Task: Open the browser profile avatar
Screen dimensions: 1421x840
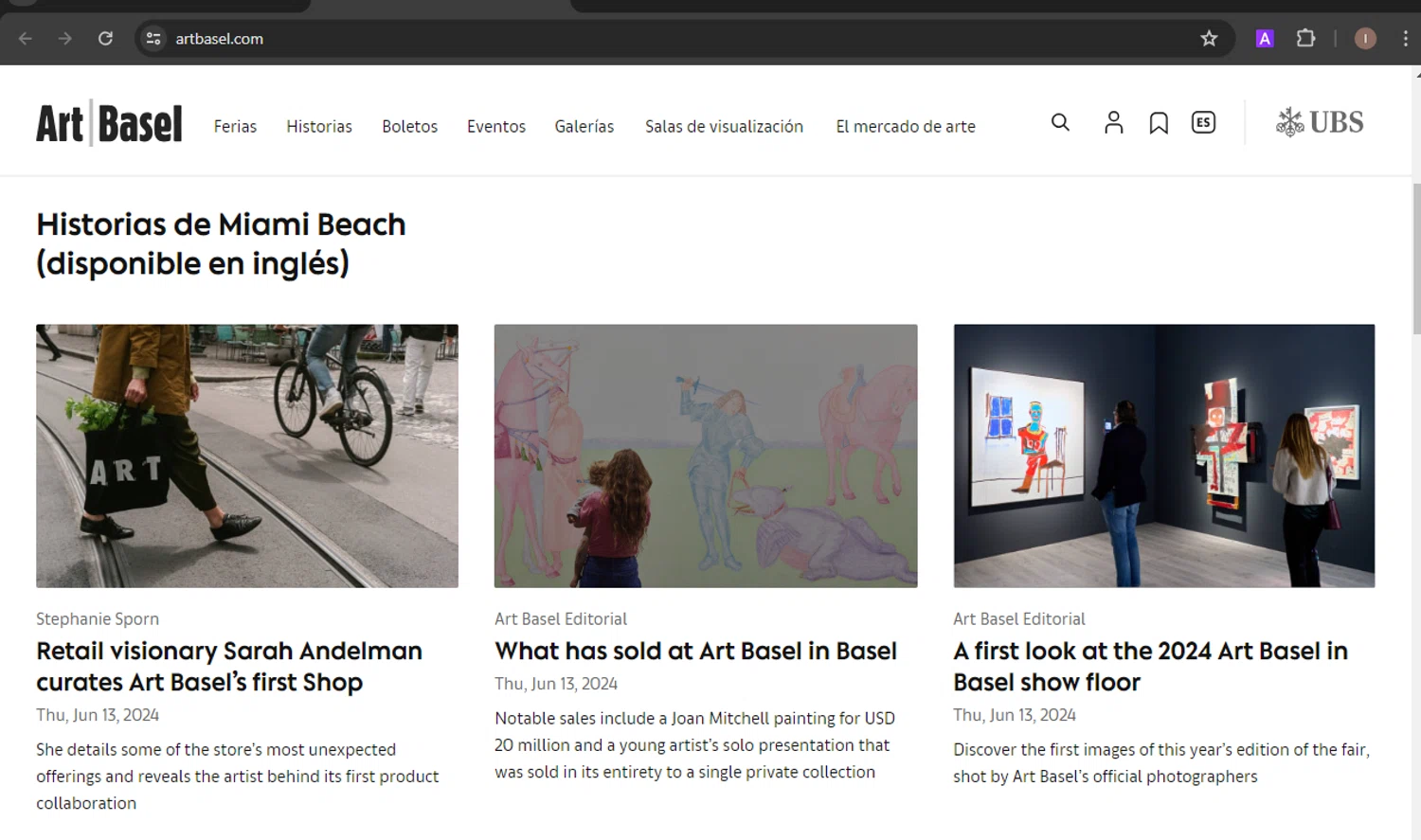Action: [x=1365, y=39]
